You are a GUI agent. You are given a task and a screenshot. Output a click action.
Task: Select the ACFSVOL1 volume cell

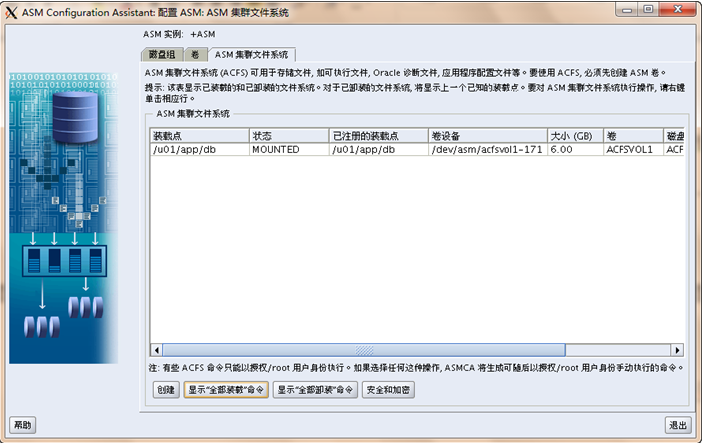point(633,149)
